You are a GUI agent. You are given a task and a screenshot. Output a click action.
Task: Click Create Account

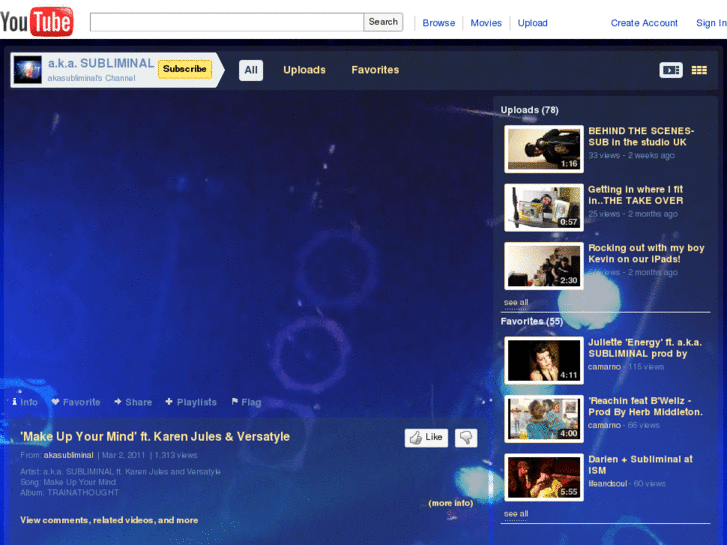click(x=644, y=23)
